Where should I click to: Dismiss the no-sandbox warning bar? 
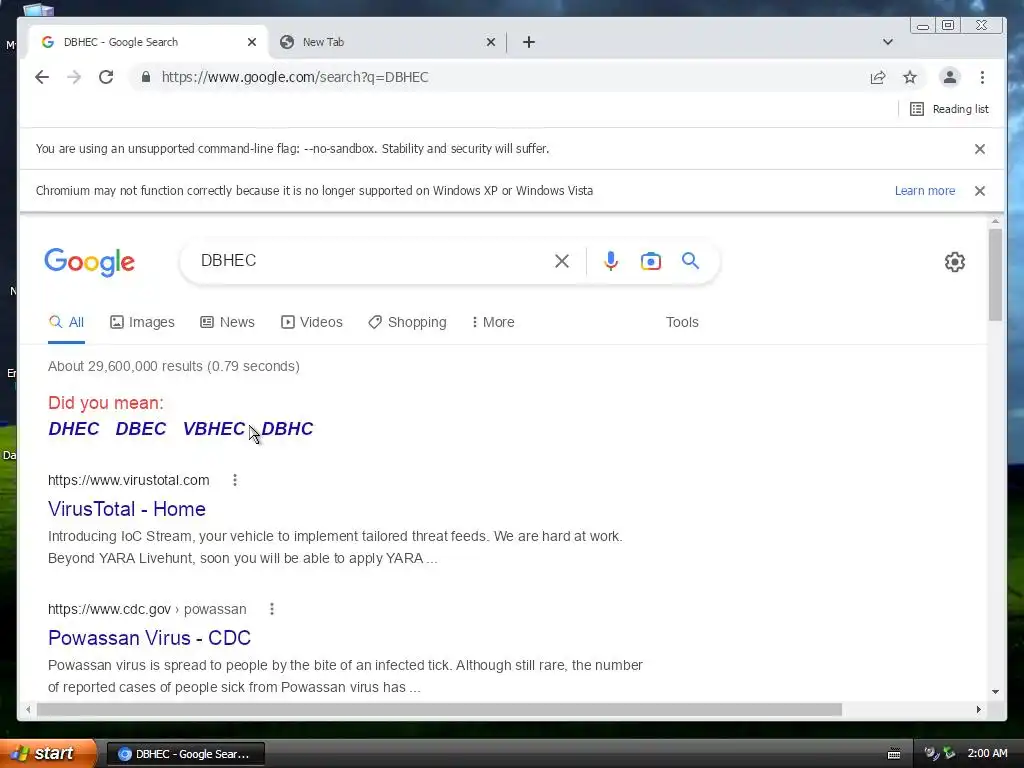click(980, 149)
